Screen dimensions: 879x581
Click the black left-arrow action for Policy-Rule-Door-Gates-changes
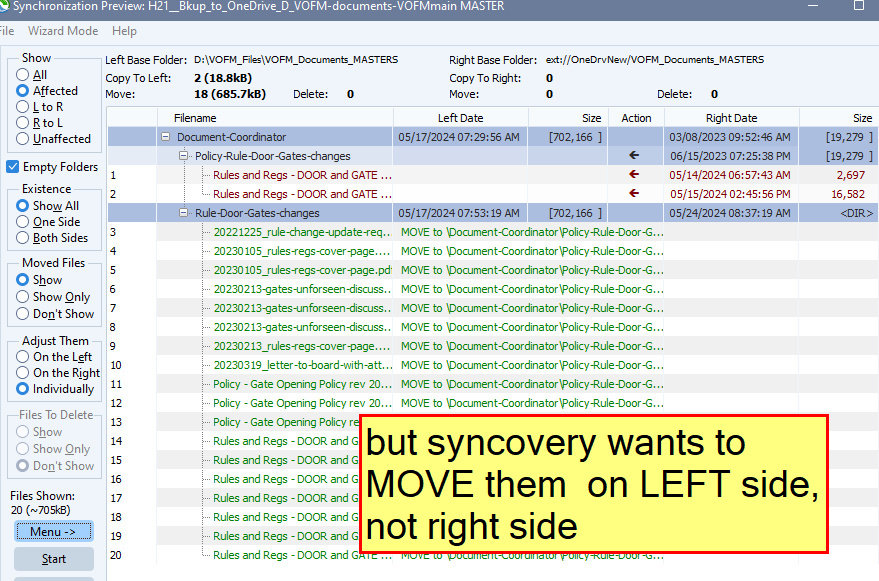click(x=633, y=156)
